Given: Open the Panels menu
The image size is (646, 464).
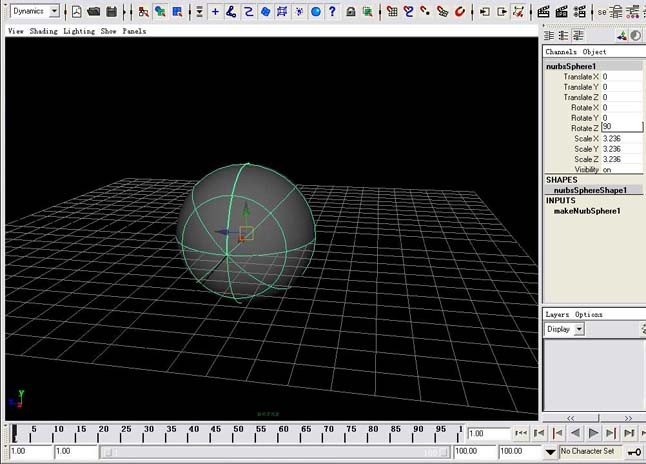Looking at the screenshot, I should [x=134, y=31].
